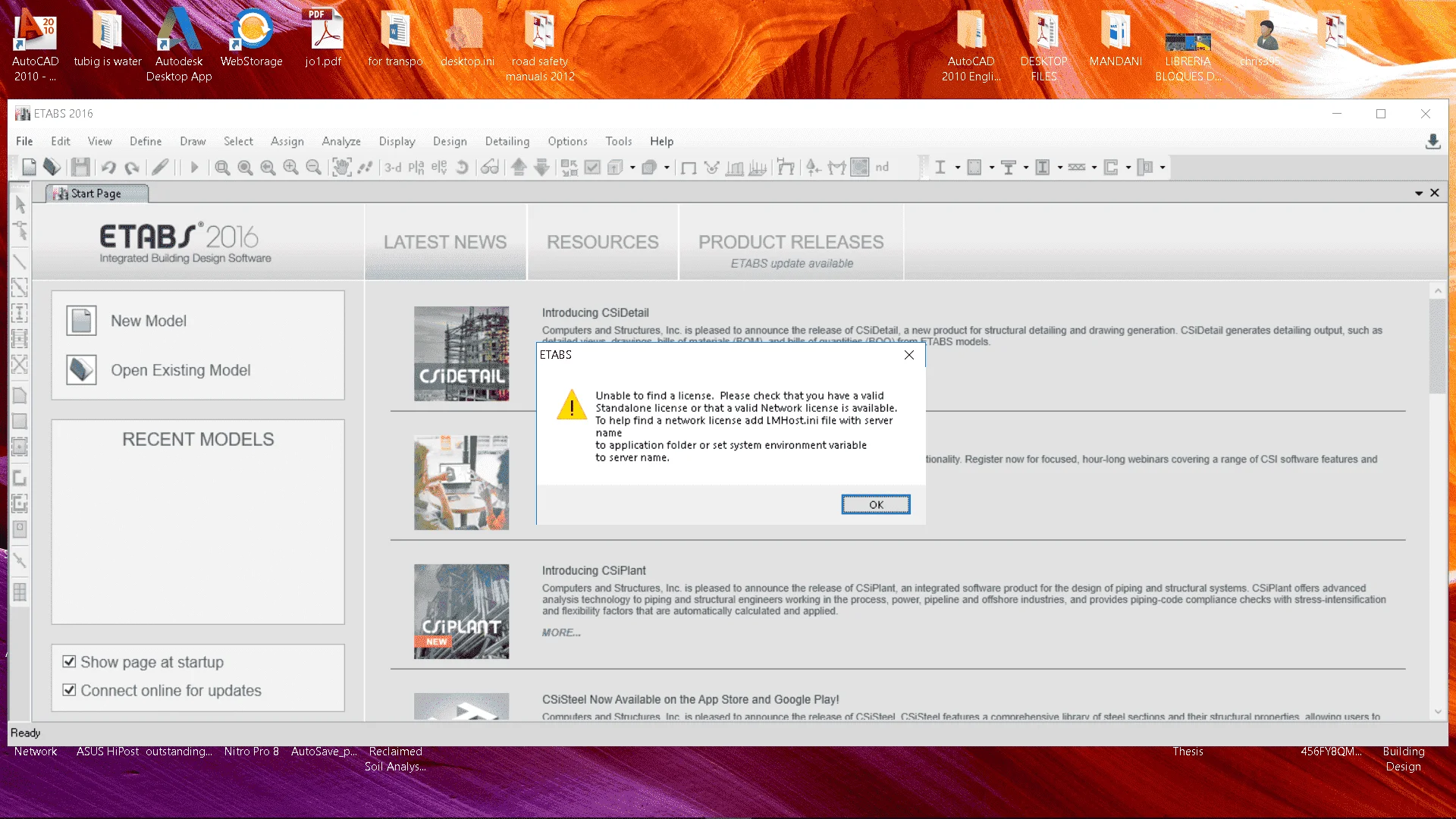Image resolution: width=1456 pixels, height=819 pixels.
Task: Click the Plan view toolbar icon
Action: [416, 168]
